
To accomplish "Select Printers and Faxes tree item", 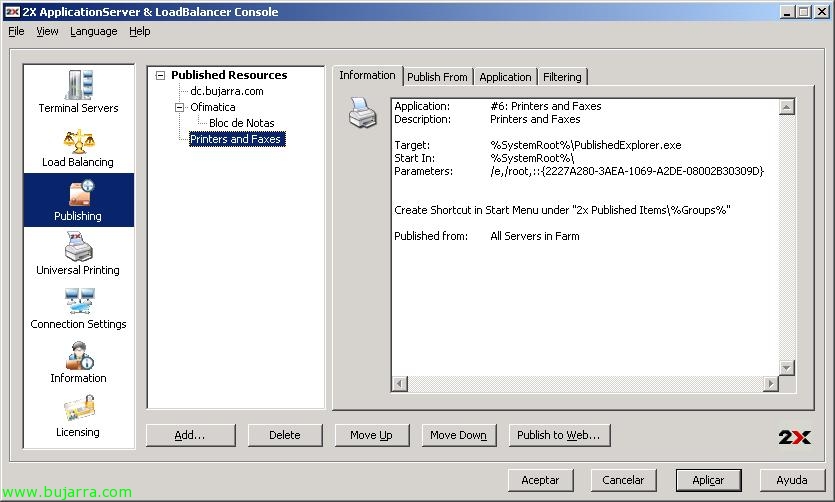I will coord(237,139).
